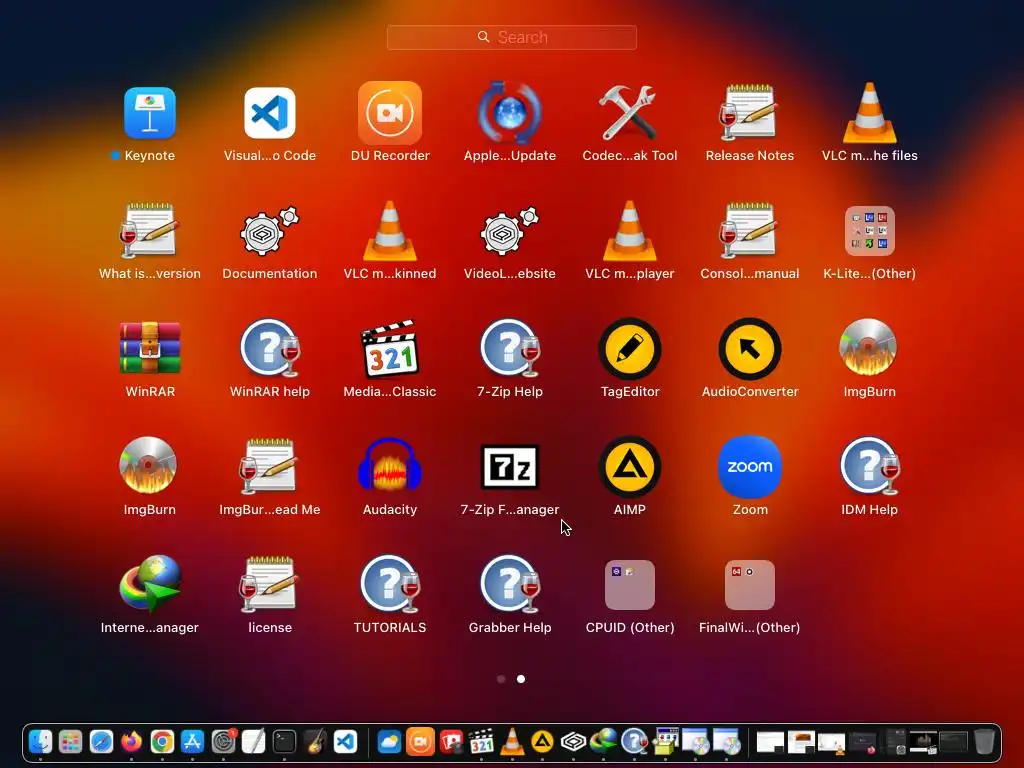Screen dimensions: 1024x768
Task: Launch the VLC m...kinned app
Action: pyautogui.click(x=390, y=231)
